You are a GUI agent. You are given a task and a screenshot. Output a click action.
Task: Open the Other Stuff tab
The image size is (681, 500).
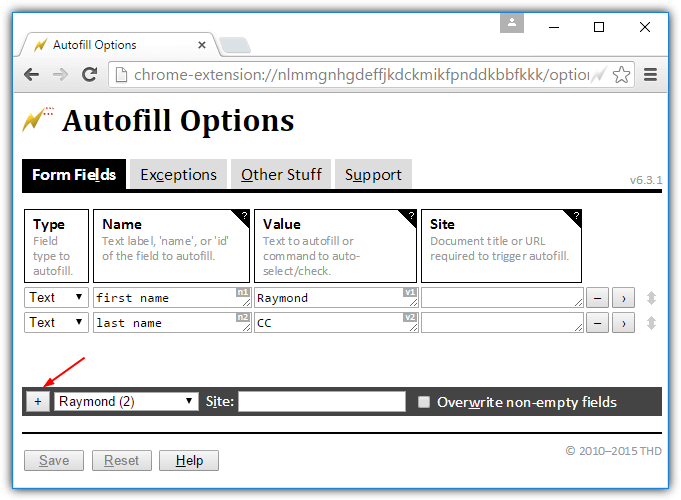[281, 175]
